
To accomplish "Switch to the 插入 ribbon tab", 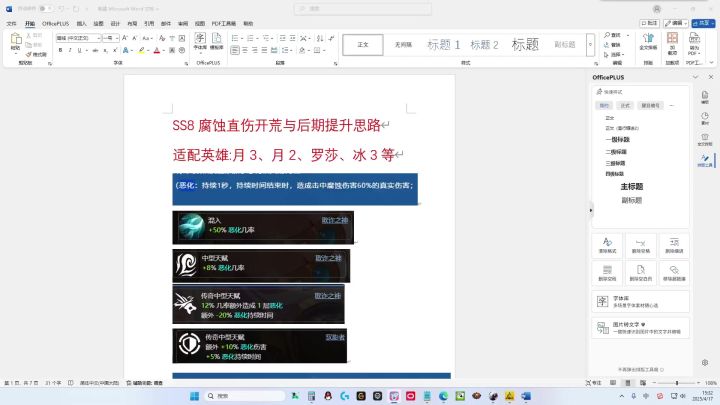I will pos(81,23).
